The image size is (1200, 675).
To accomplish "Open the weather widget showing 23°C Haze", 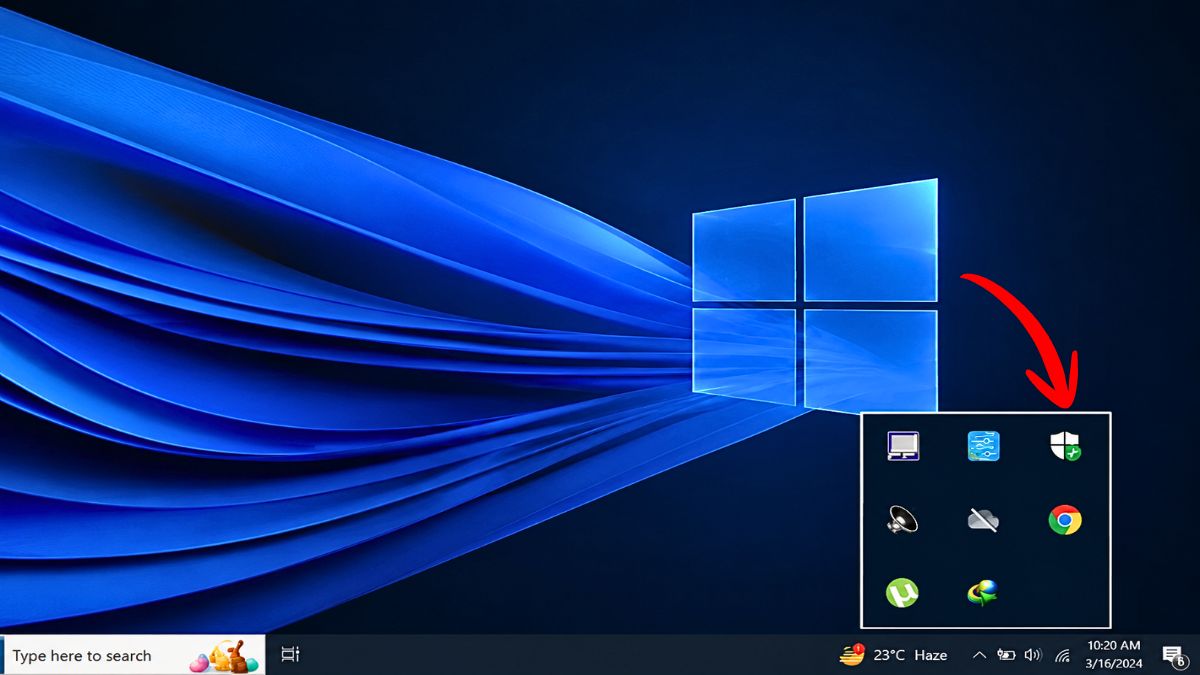I will point(893,655).
